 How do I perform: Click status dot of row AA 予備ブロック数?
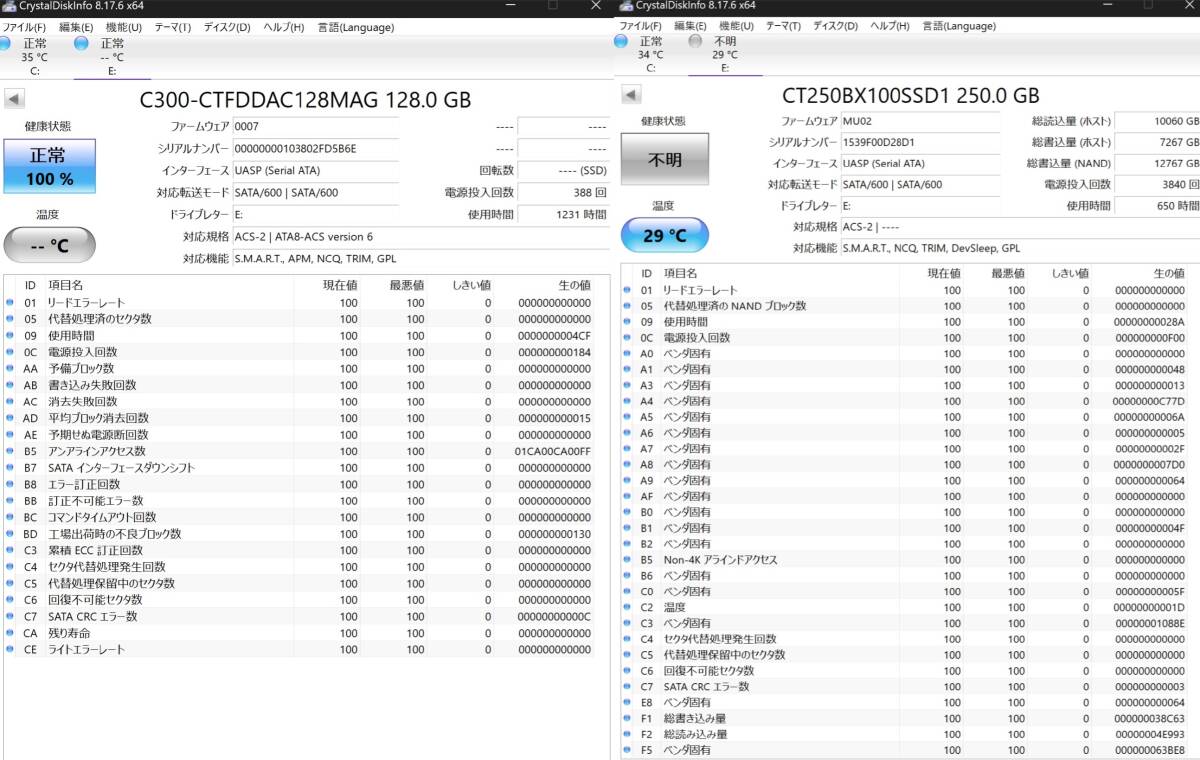point(11,369)
